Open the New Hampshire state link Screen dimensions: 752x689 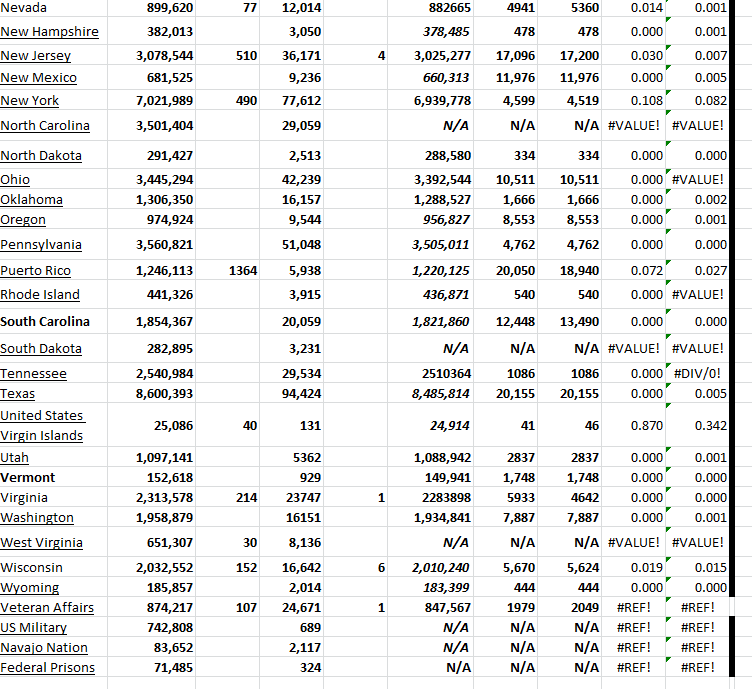(x=49, y=32)
